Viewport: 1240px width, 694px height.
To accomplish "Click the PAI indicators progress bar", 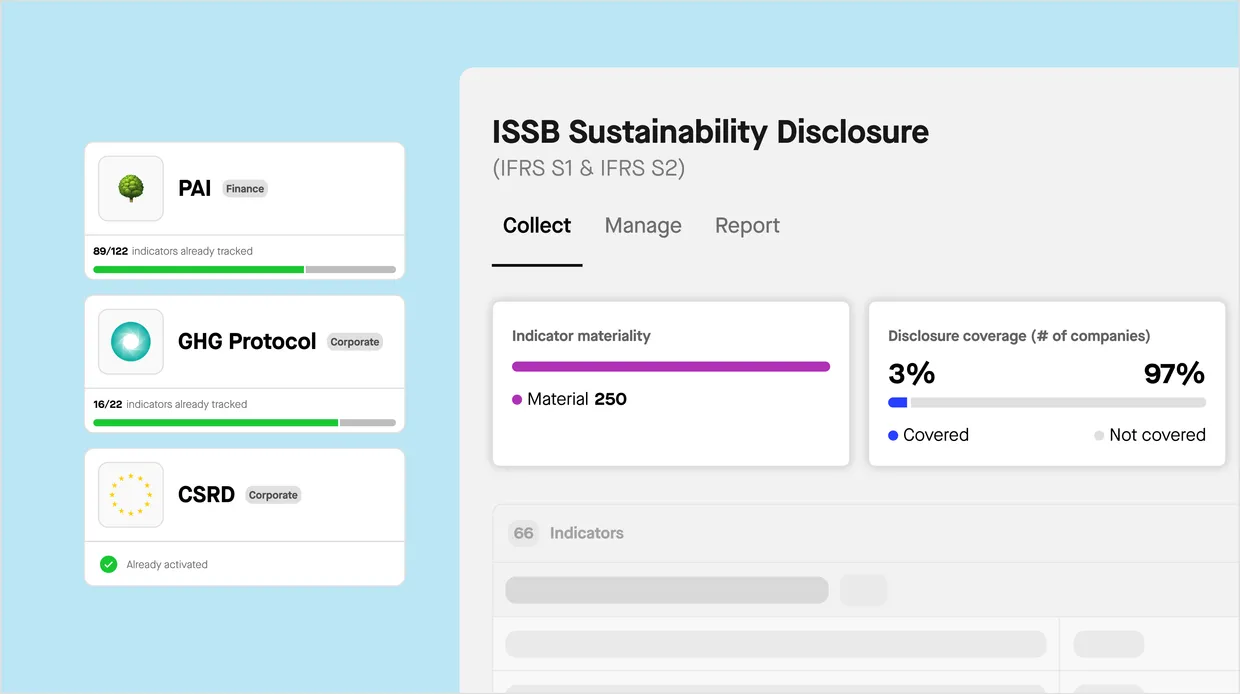I will click(x=244, y=269).
